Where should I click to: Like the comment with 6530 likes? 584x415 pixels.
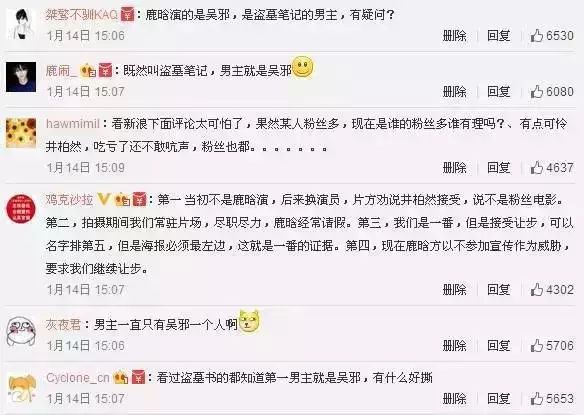pos(537,36)
